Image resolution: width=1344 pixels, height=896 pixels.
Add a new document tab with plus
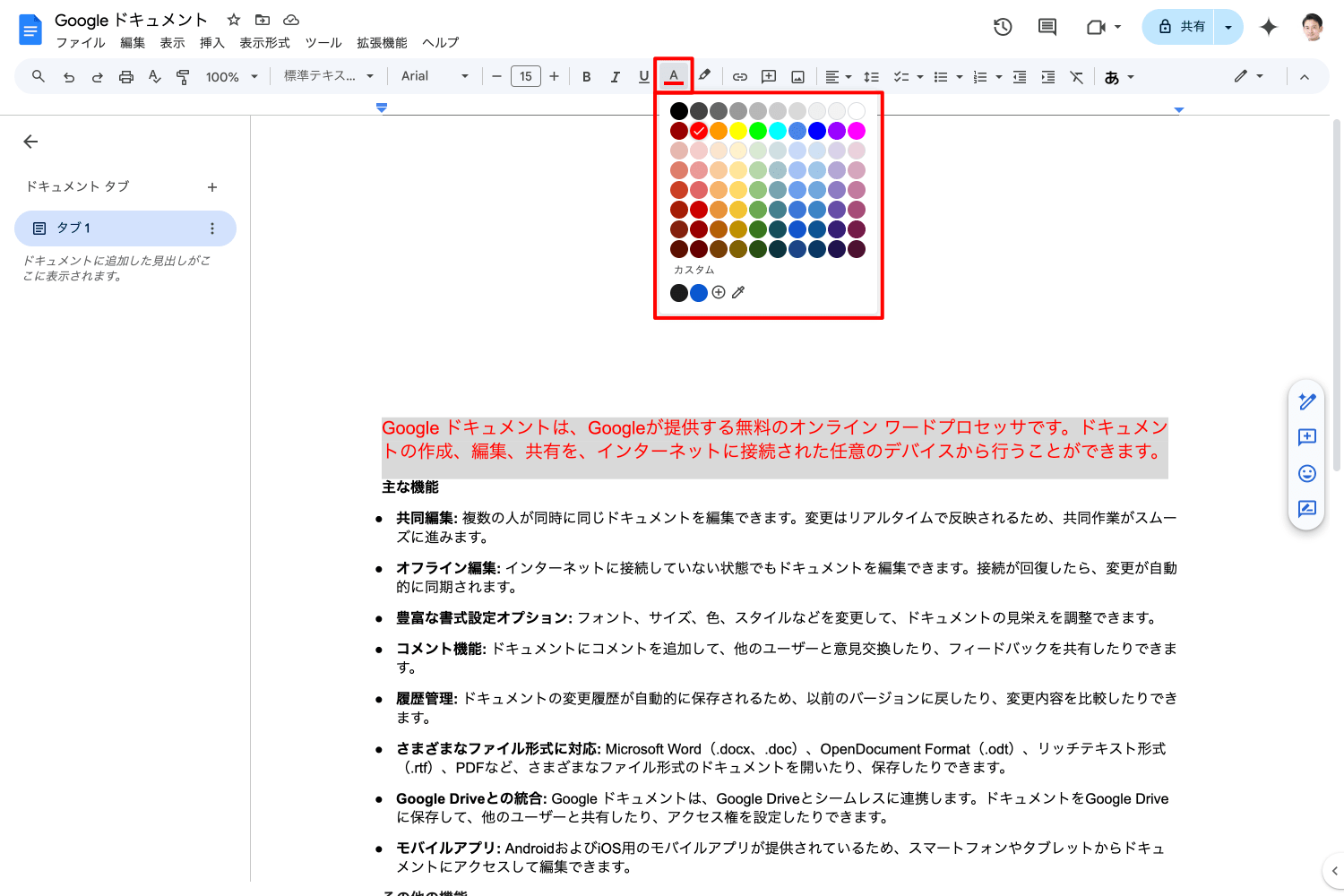212,187
